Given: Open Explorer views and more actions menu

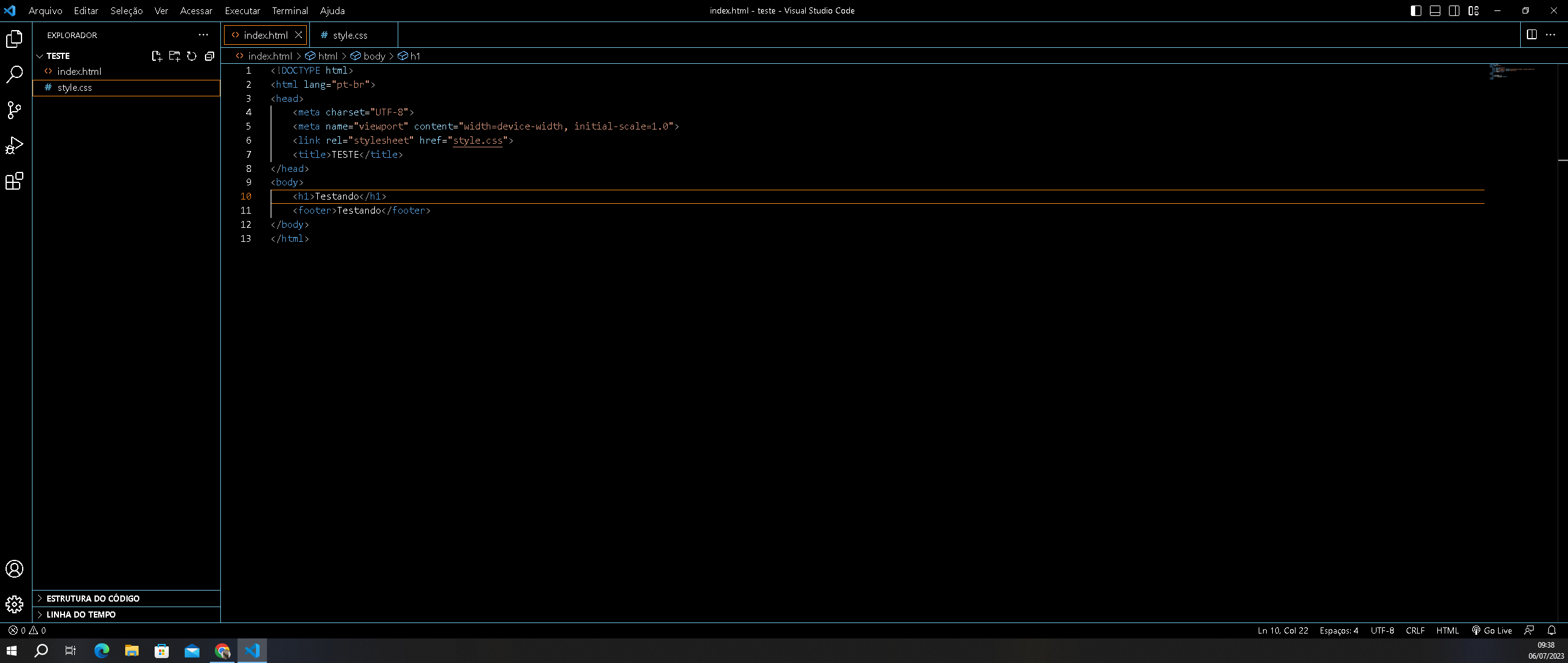Looking at the screenshot, I should pos(203,35).
